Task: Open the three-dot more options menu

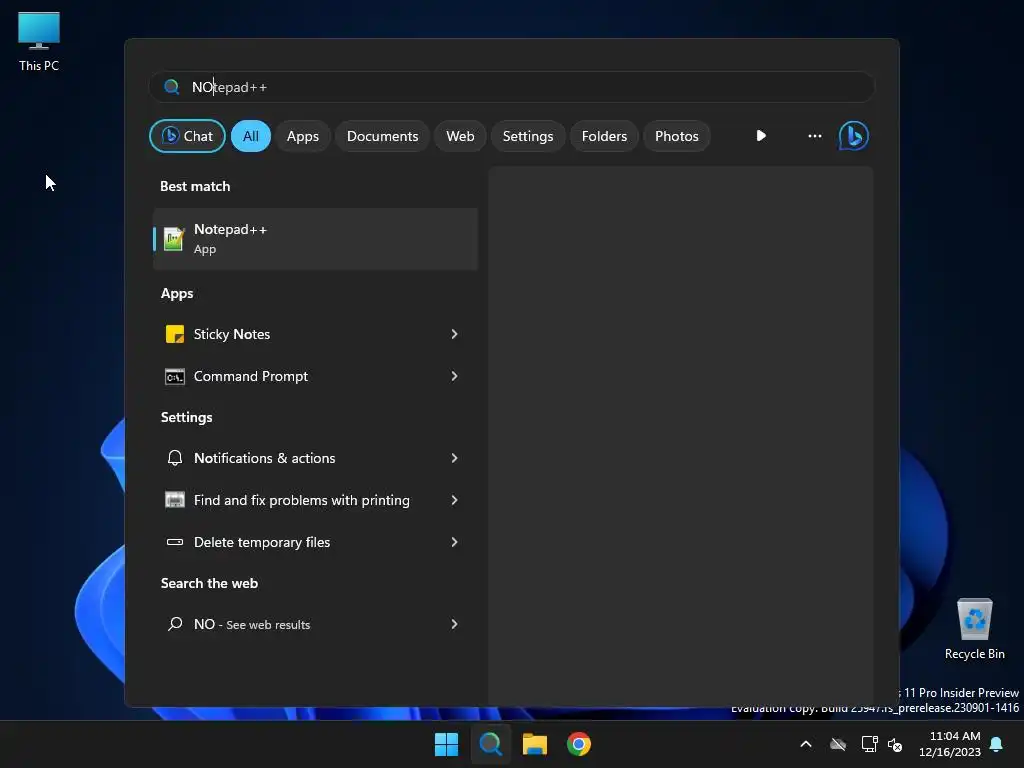Action: click(x=815, y=136)
